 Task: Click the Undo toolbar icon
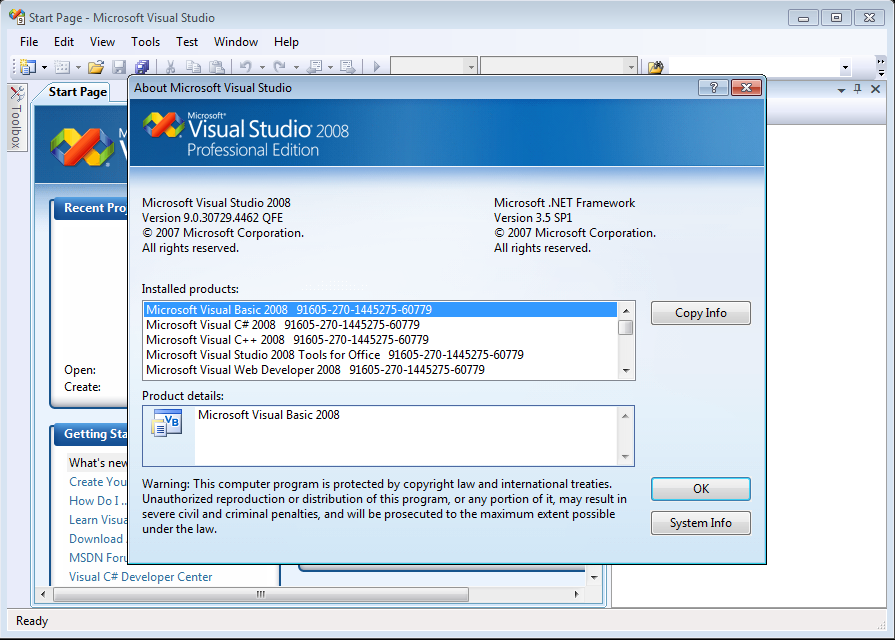(245, 67)
